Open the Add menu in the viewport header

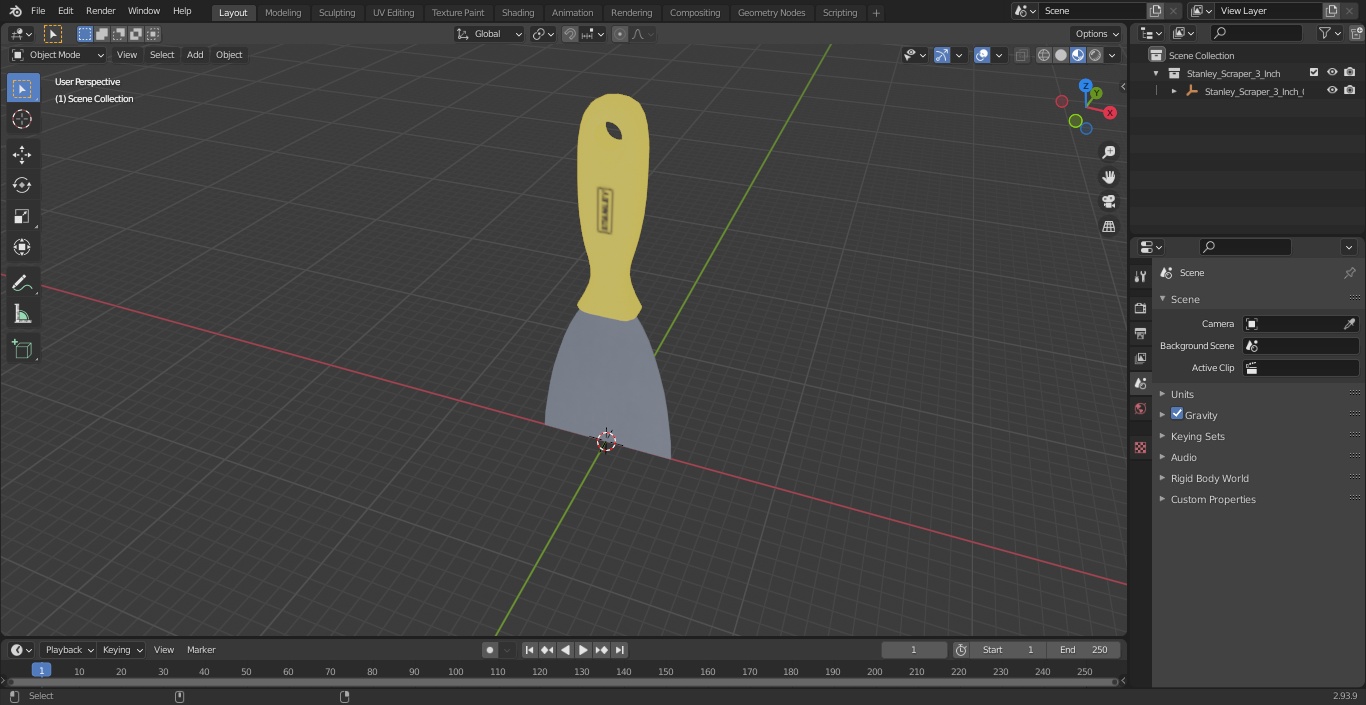(x=195, y=55)
